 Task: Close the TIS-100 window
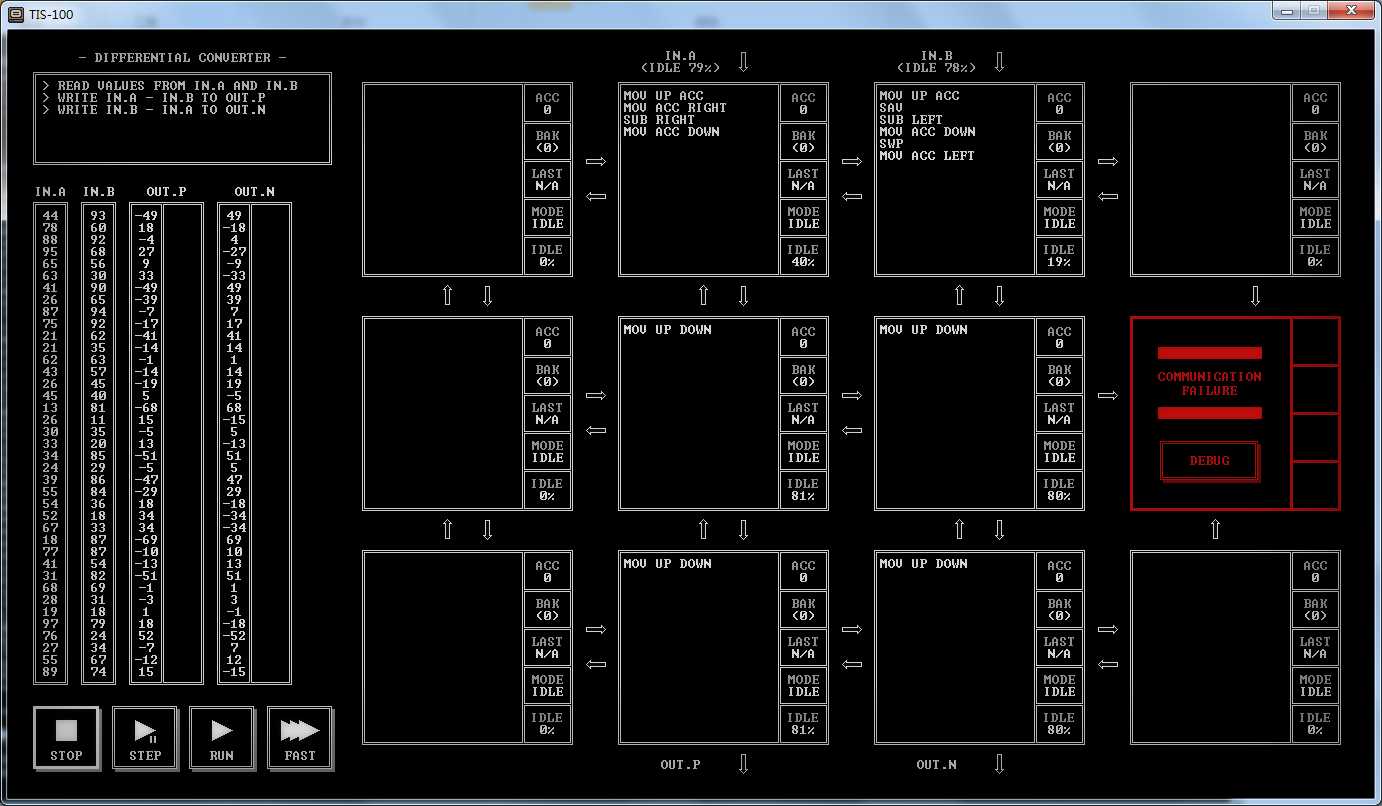click(x=1350, y=10)
